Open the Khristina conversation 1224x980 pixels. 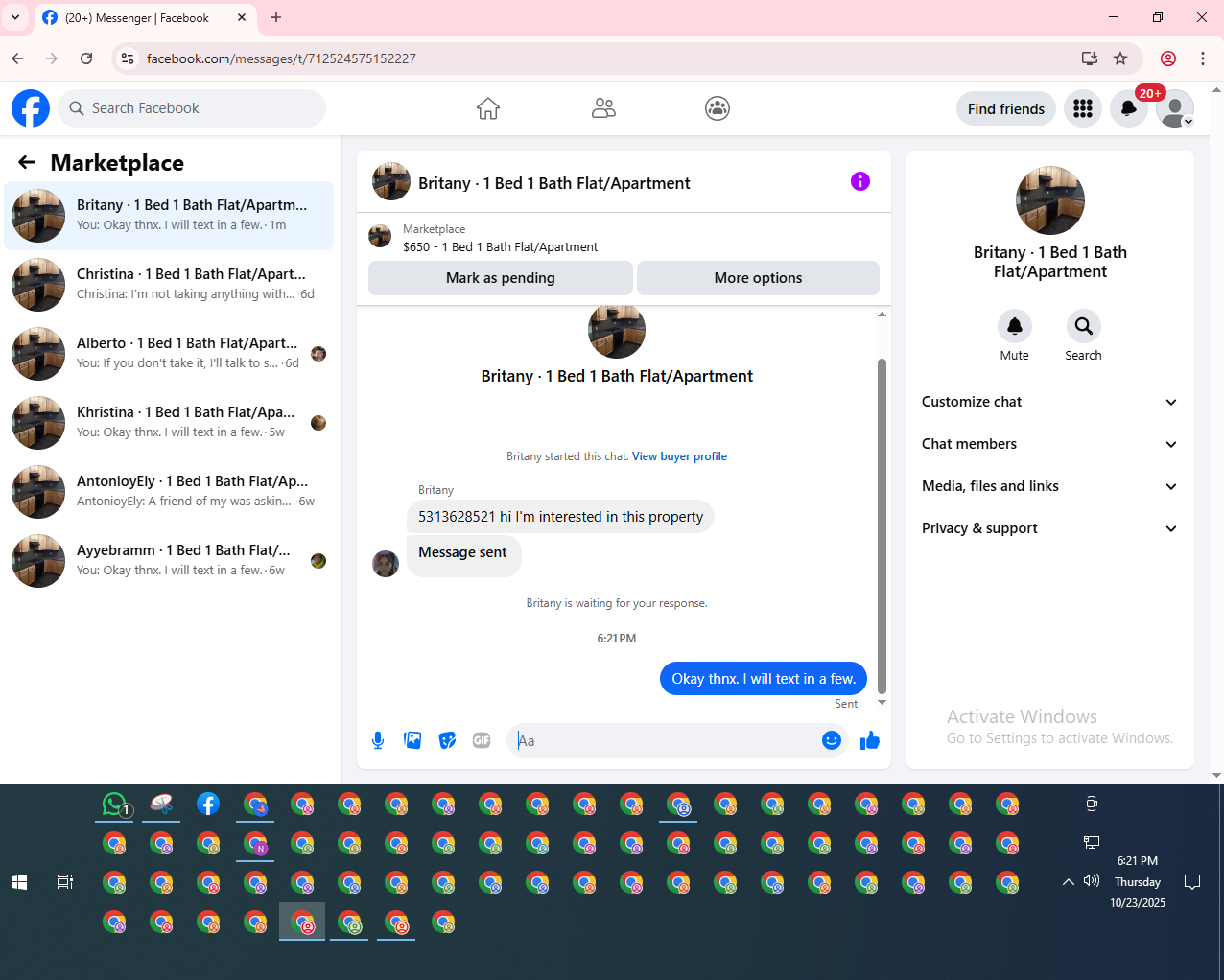(169, 423)
